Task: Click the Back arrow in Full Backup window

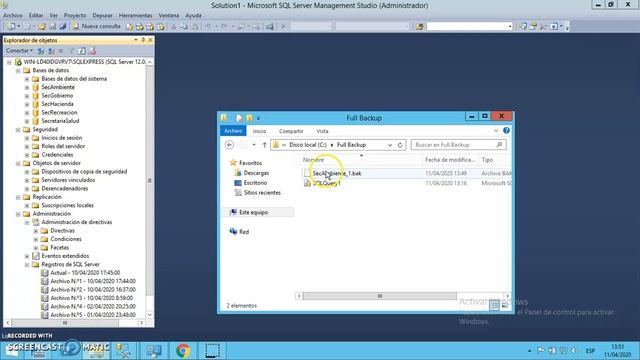Action: click(229, 145)
